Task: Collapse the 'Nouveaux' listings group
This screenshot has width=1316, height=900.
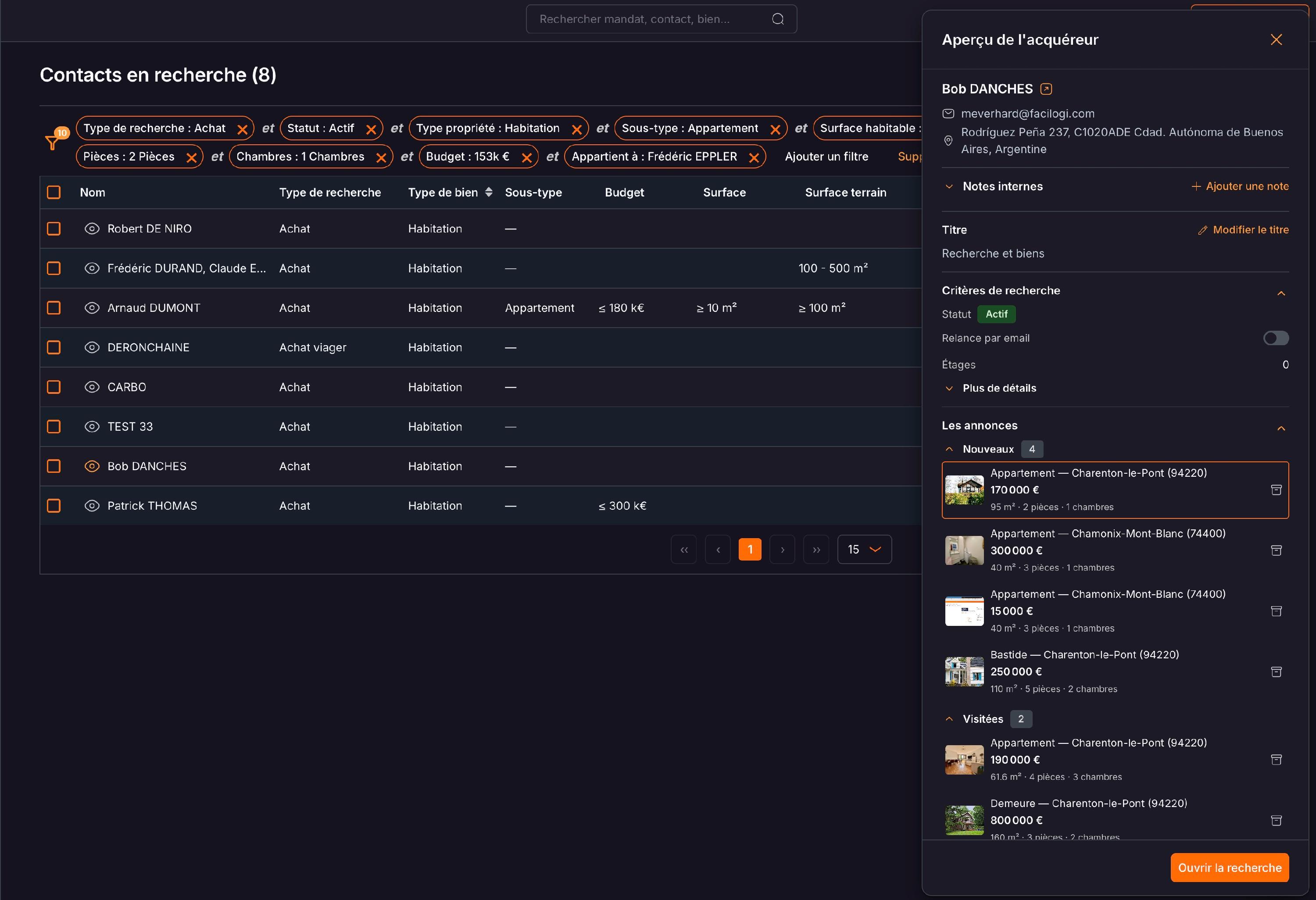Action: [949, 449]
